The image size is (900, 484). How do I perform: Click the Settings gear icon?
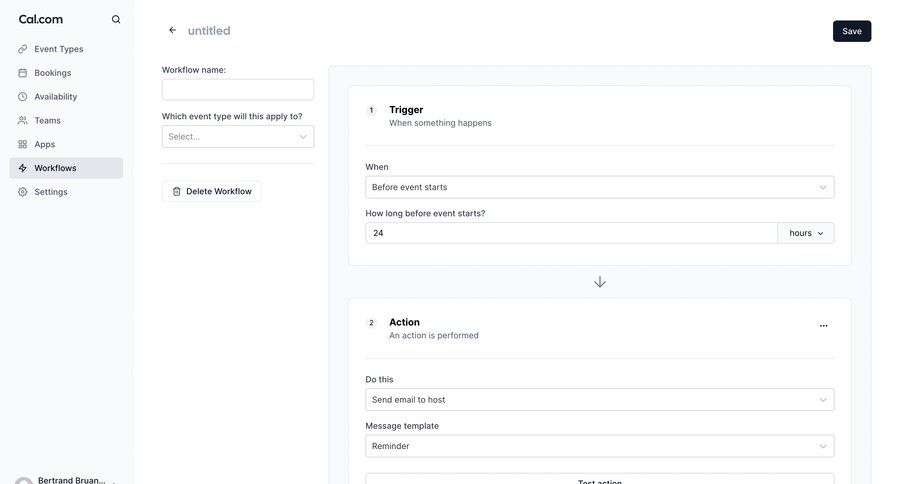pos(22,192)
